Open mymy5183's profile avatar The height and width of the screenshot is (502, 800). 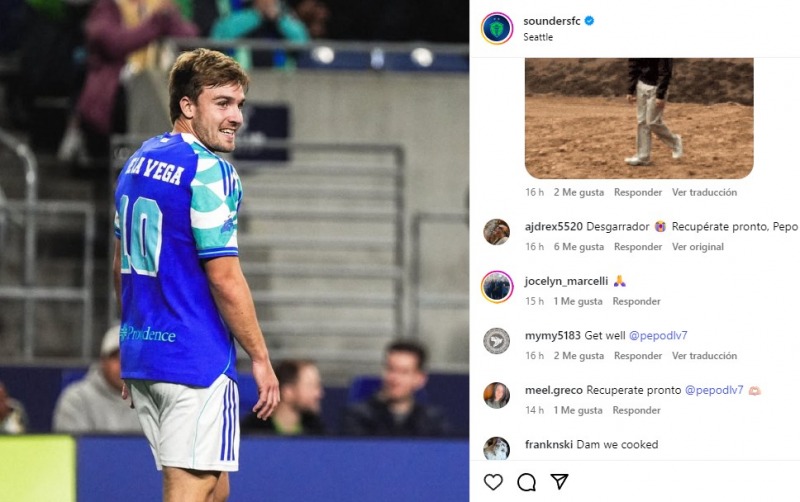[x=496, y=341]
